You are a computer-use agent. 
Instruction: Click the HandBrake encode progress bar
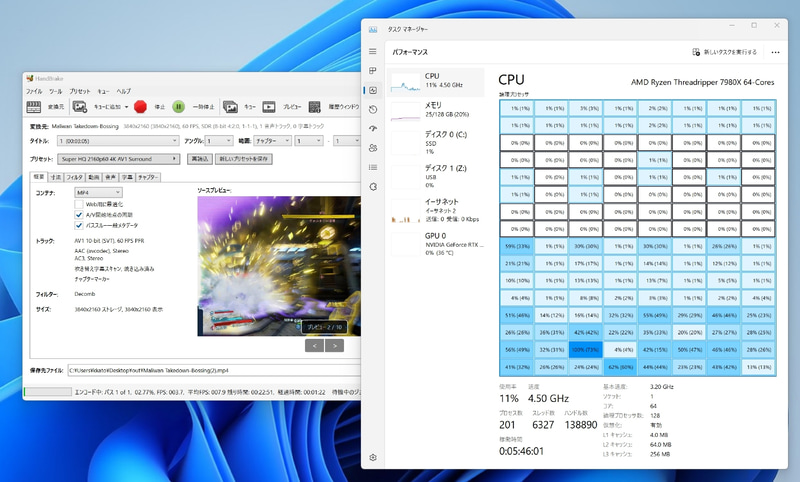pyautogui.click(x=48, y=392)
